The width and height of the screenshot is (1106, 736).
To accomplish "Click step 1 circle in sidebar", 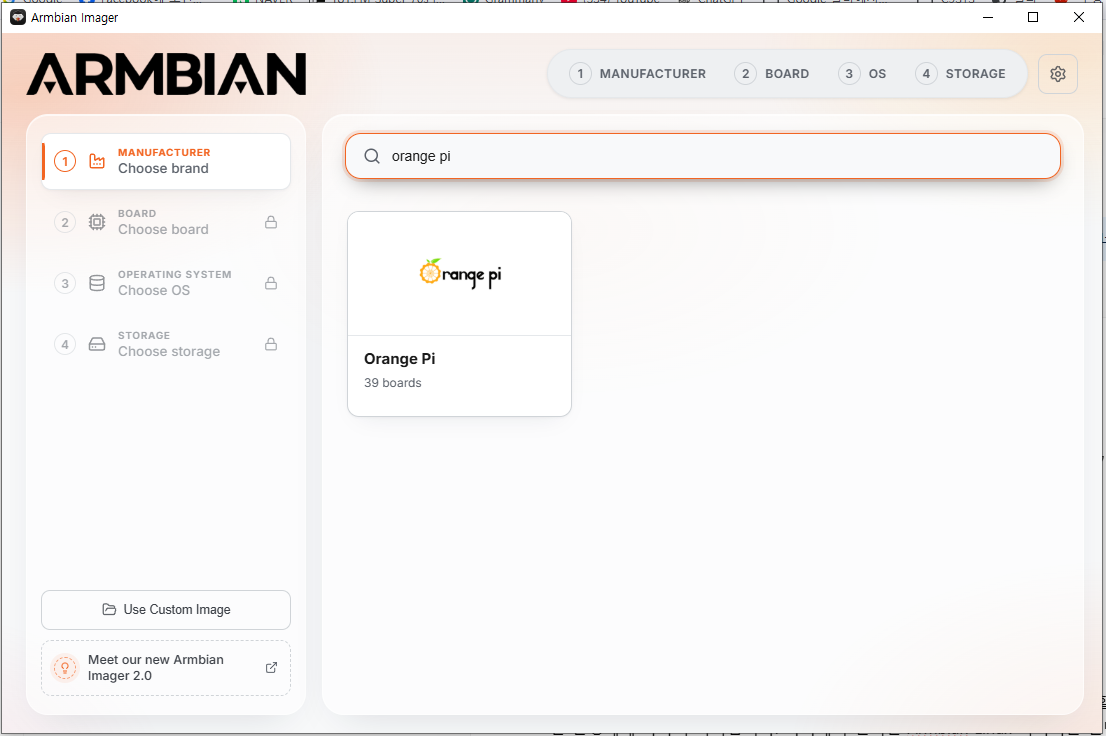I will (65, 161).
